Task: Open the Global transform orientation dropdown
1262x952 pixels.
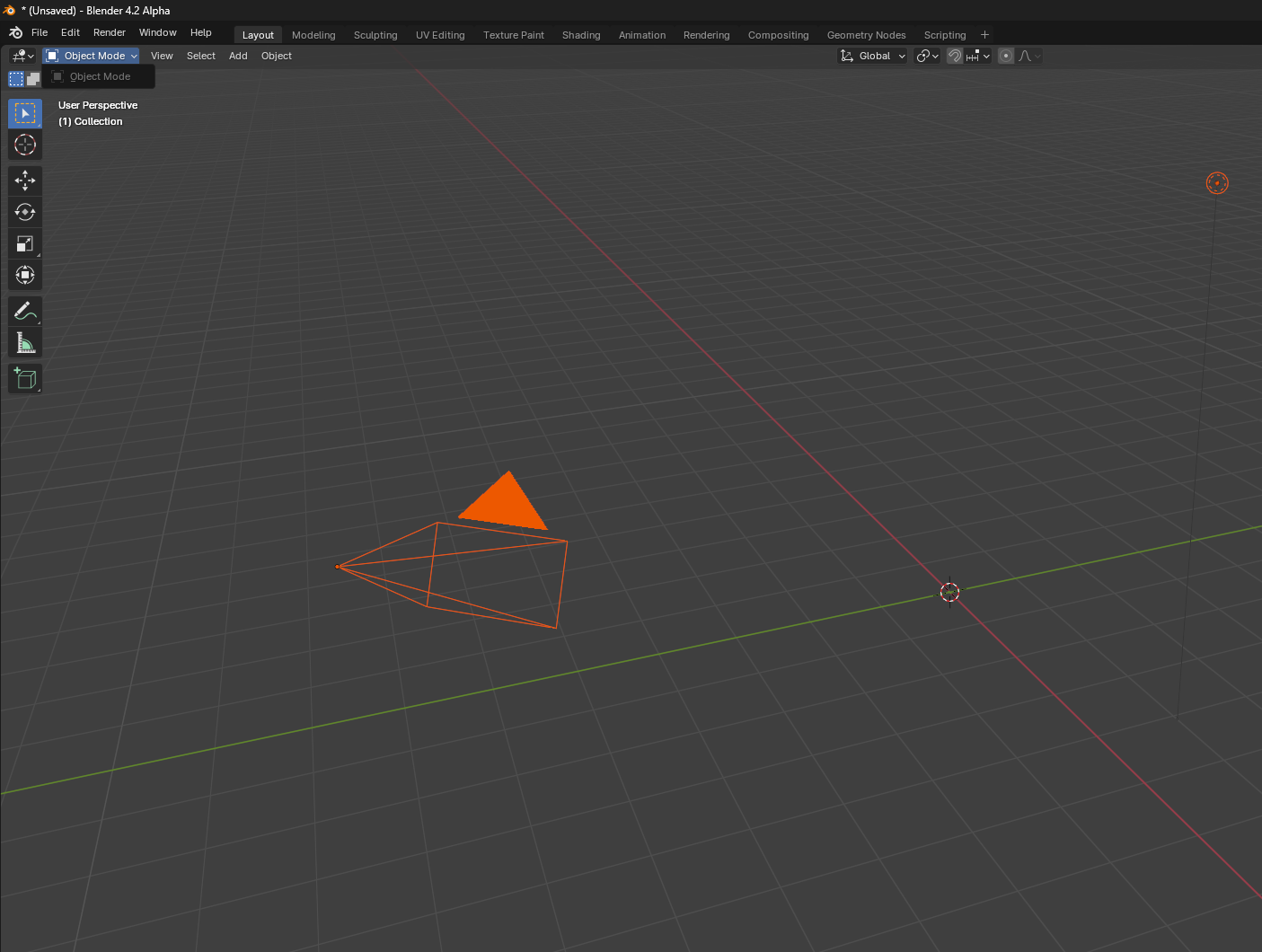Action: (x=873, y=56)
